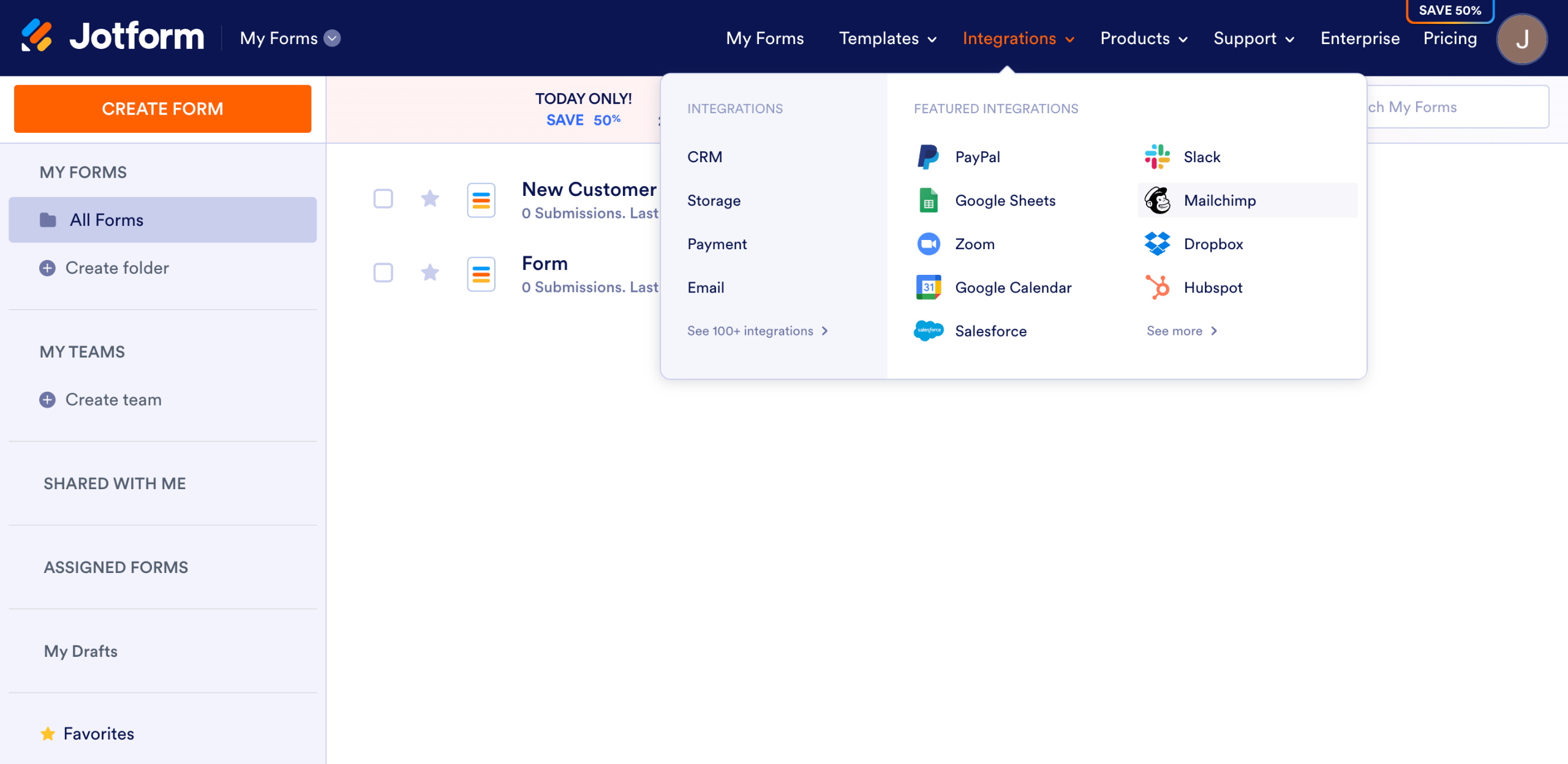The width and height of the screenshot is (1568, 764).
Task: Open the Products dropdown
Action: click(x=1143, y=38)
